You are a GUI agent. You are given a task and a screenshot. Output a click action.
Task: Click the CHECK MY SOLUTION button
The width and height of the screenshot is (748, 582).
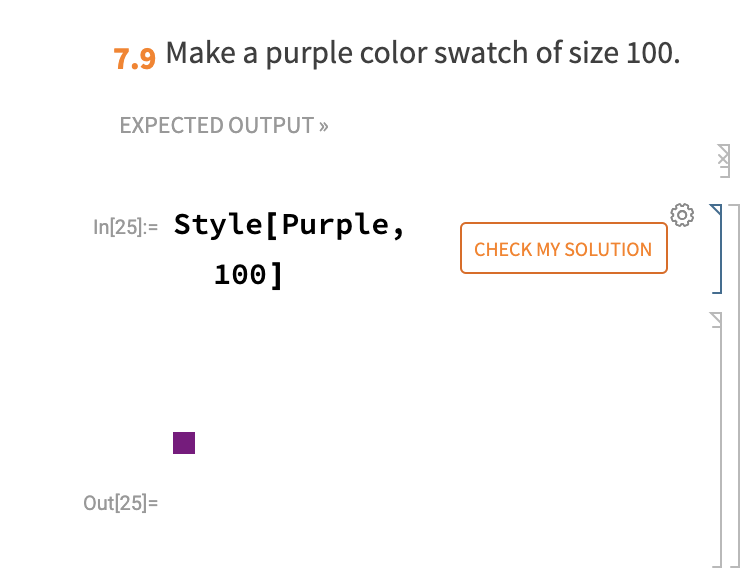click(563, 248)
